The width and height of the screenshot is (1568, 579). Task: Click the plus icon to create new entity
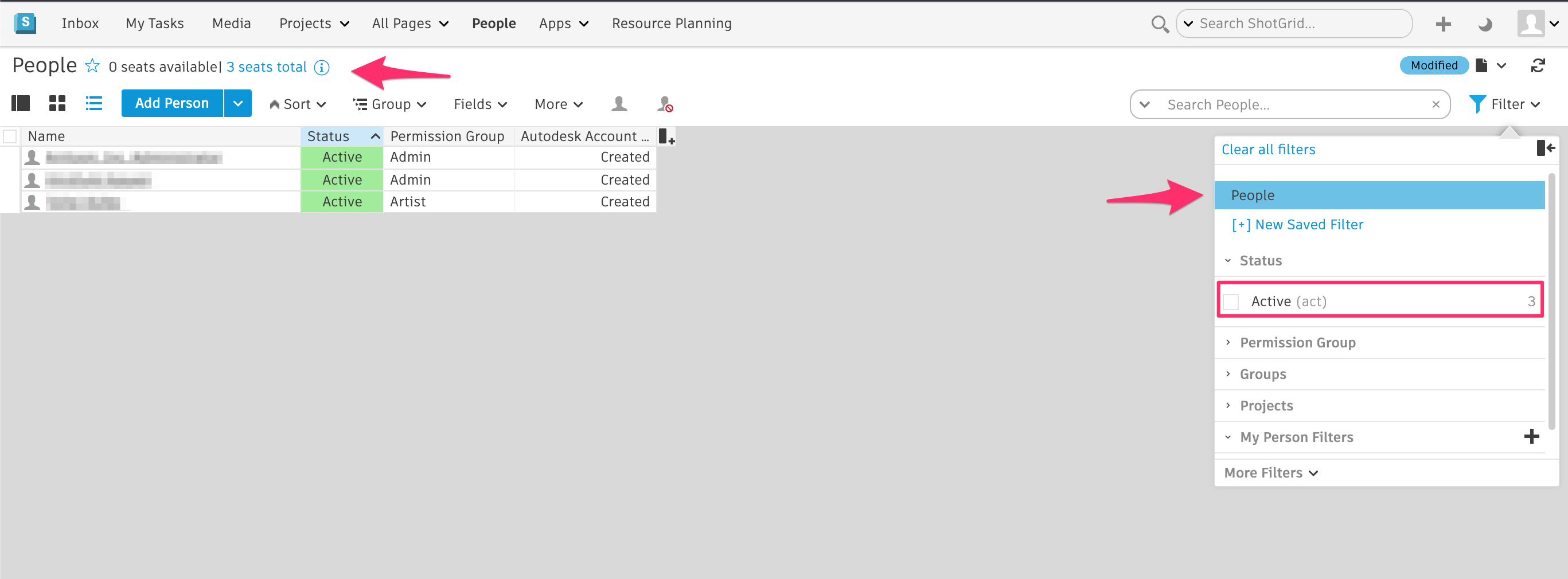coord(1442,24)
